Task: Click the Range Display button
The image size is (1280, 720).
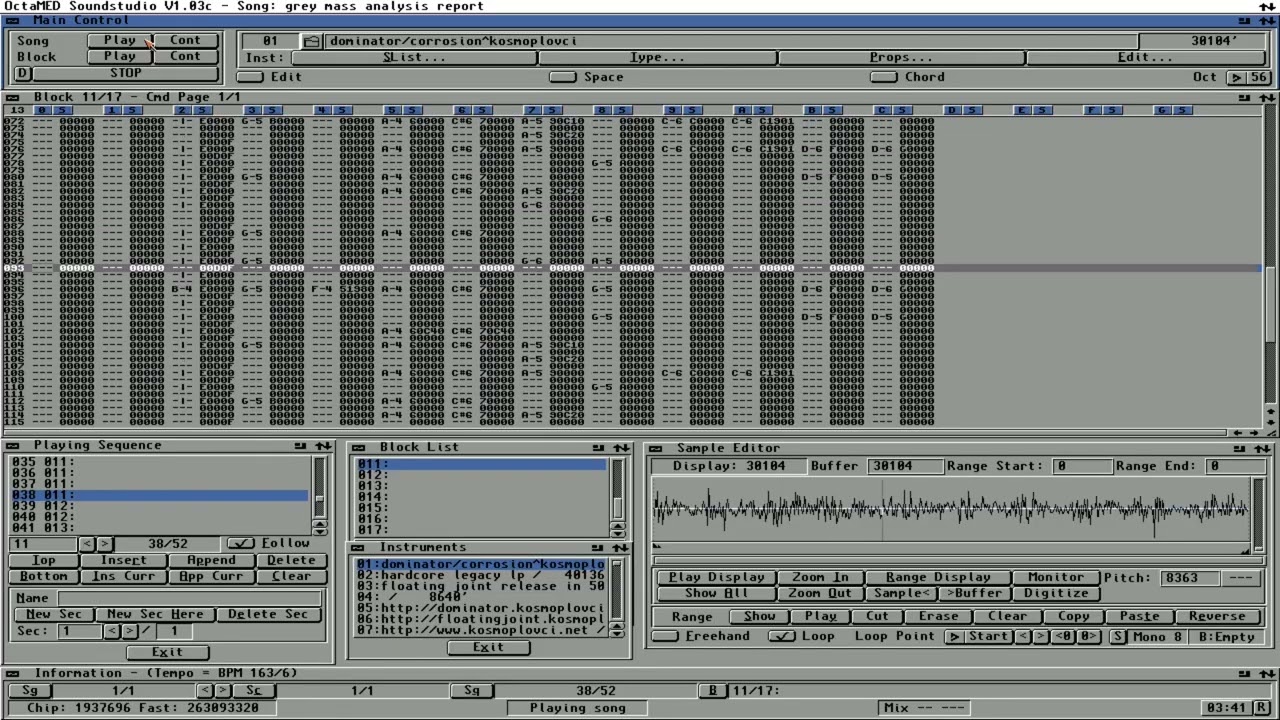Action: click(x=938, y=578)
